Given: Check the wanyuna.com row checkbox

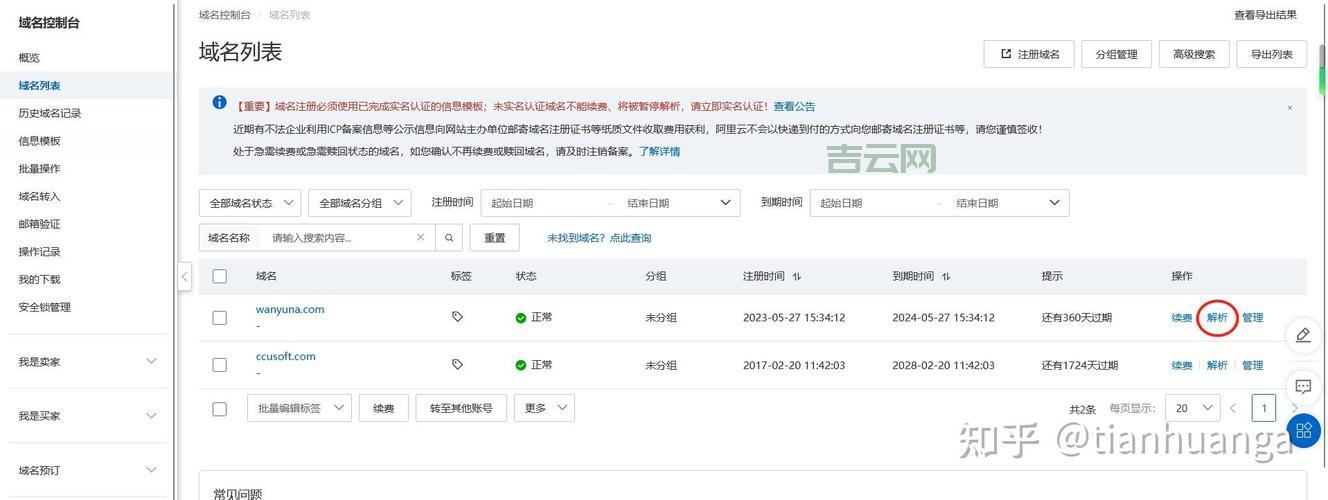Looking at the screenshot, I should click(x=220, y=318).
